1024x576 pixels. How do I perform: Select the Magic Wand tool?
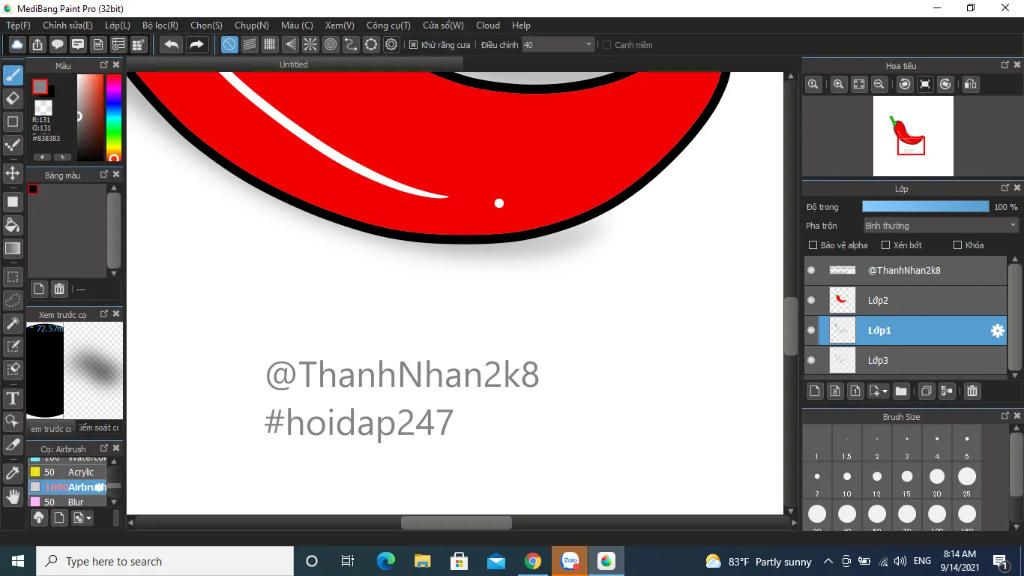tap(12, 323)
